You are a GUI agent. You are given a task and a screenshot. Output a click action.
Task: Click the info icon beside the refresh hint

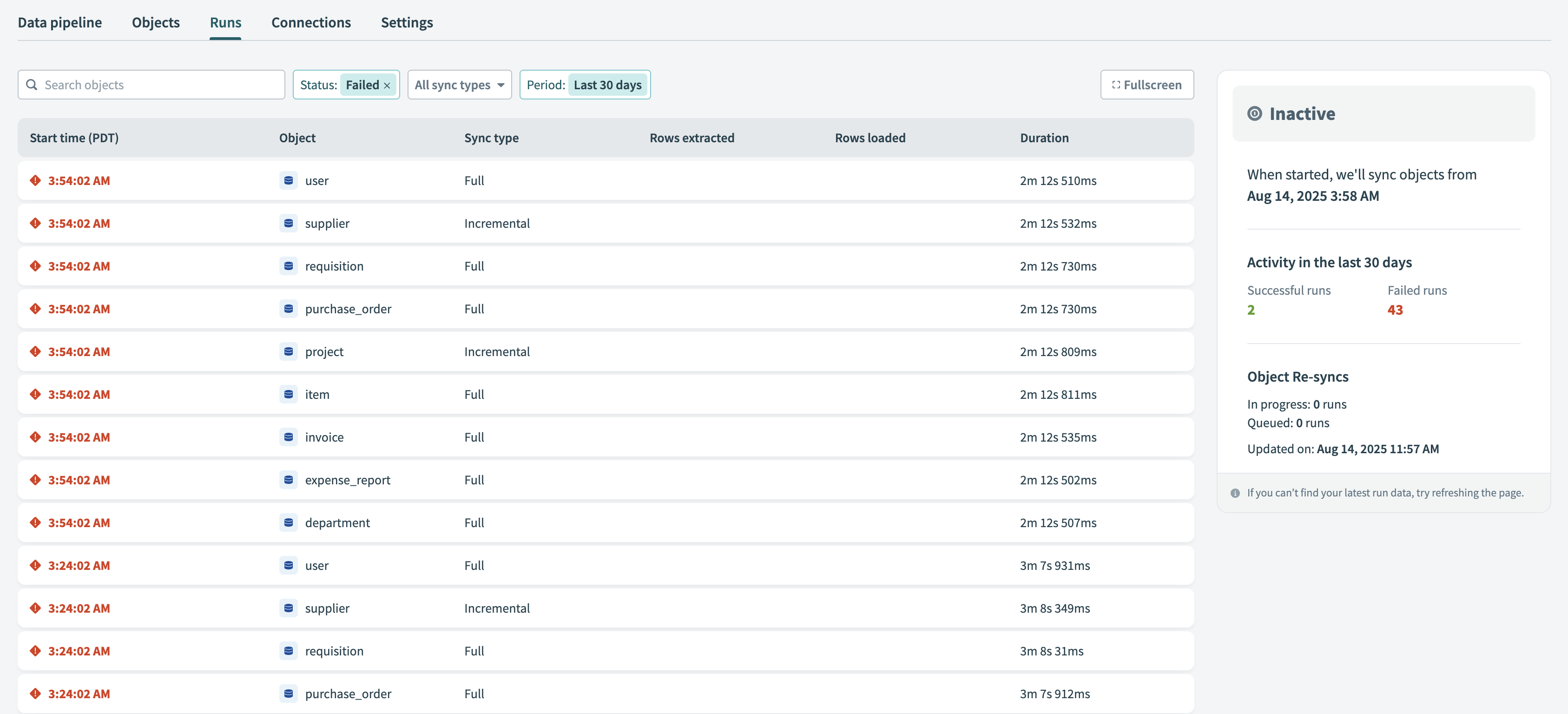(x=1235, y=493)
